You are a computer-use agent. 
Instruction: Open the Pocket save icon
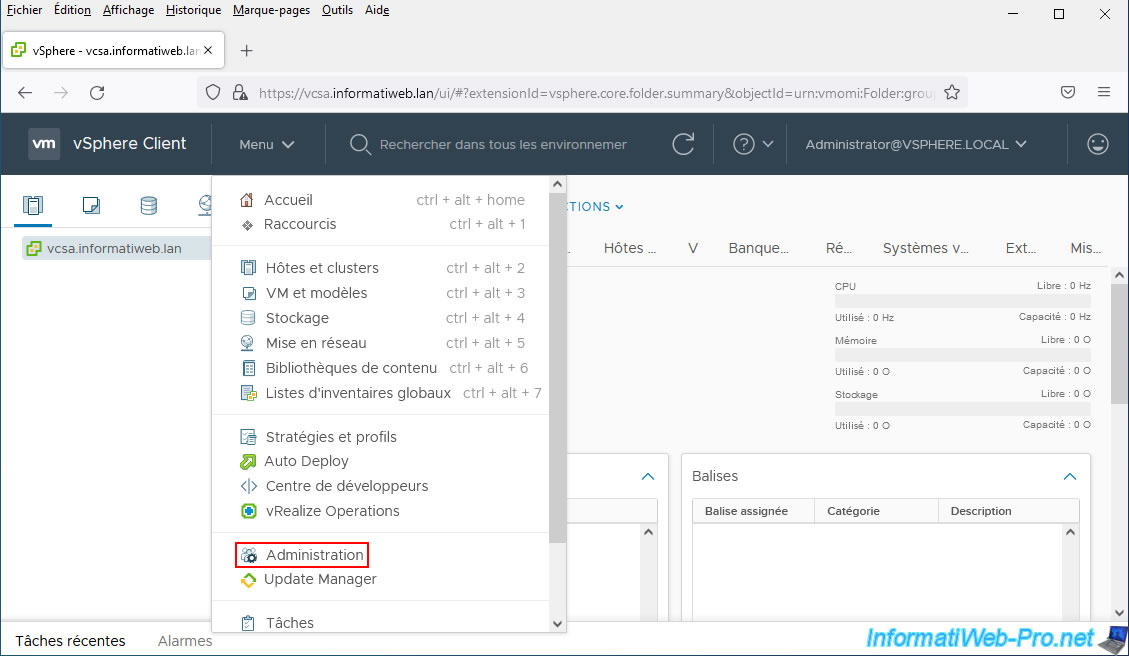click(1068, 92)
